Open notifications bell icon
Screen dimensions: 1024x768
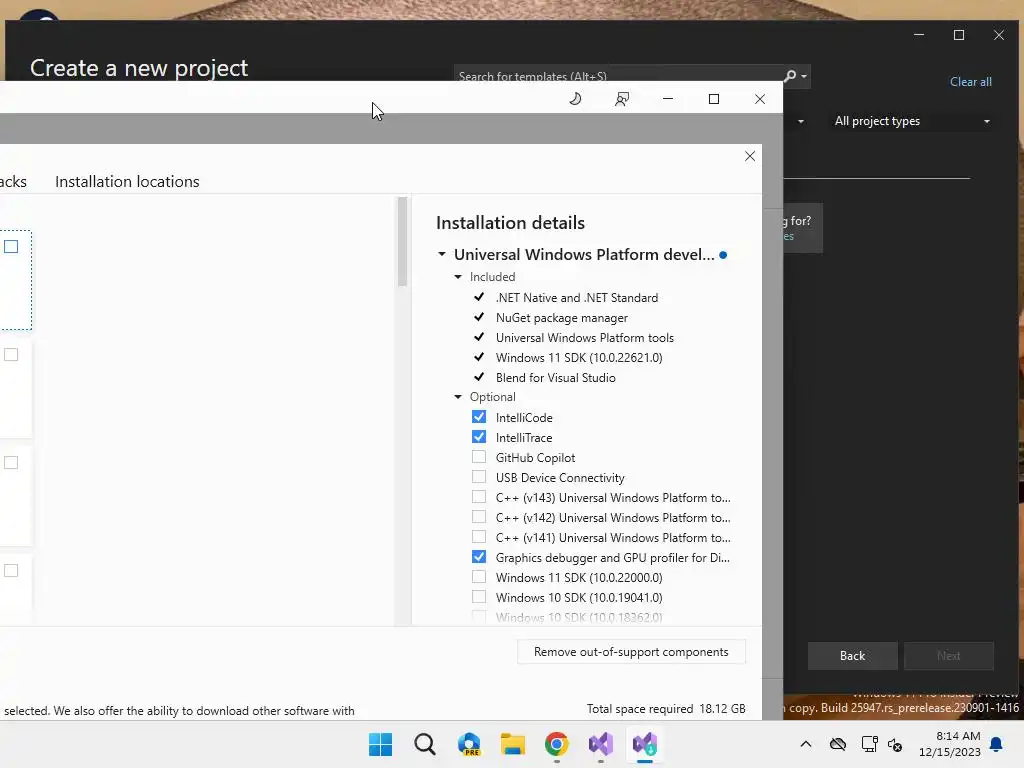pyautogui.click(x=997, y=744)
